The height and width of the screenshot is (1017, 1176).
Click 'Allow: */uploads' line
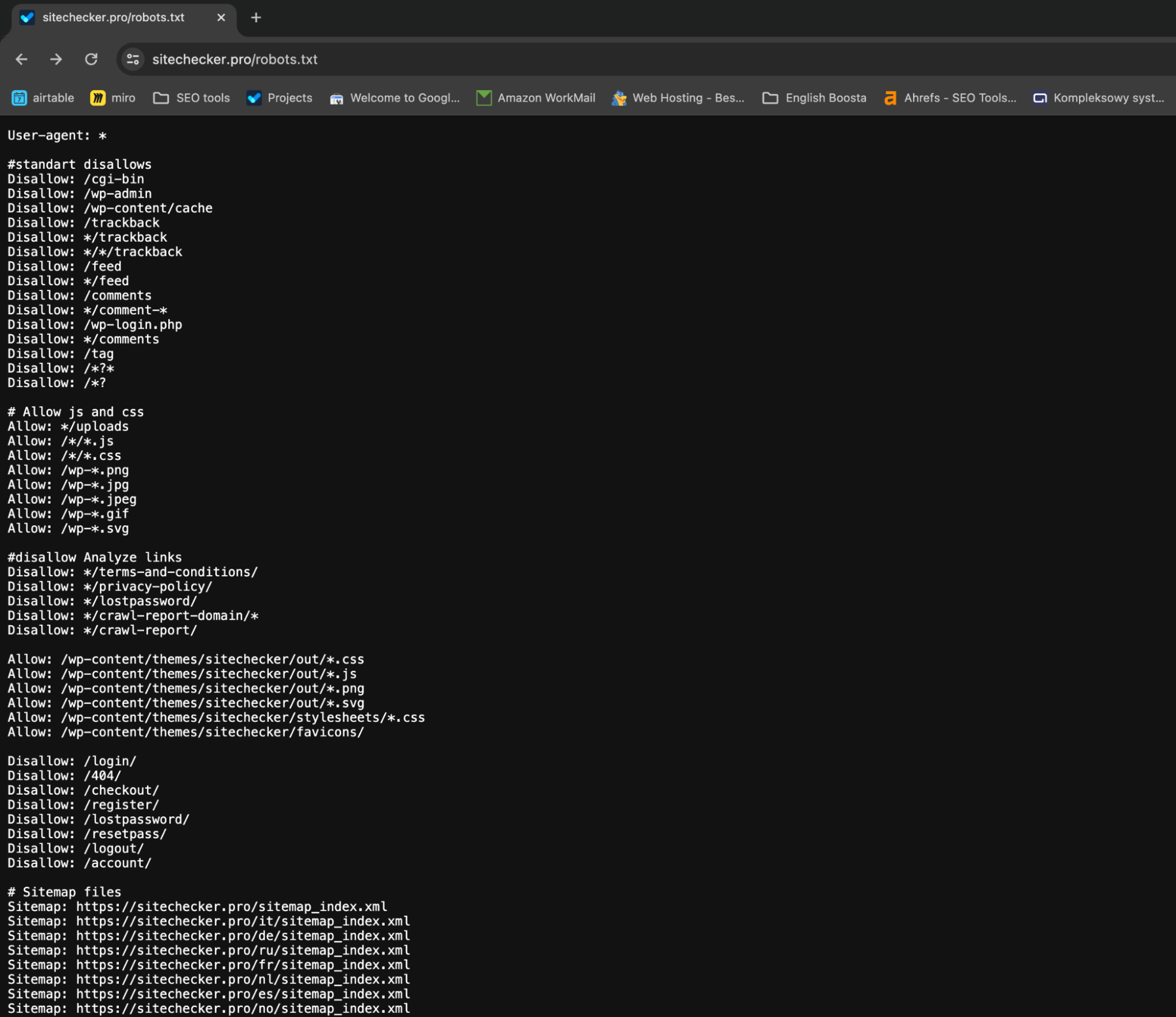(x=68, y=427)
